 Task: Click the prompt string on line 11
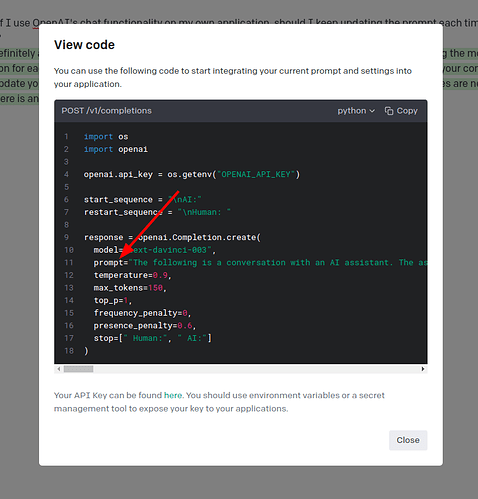(277, 263)
